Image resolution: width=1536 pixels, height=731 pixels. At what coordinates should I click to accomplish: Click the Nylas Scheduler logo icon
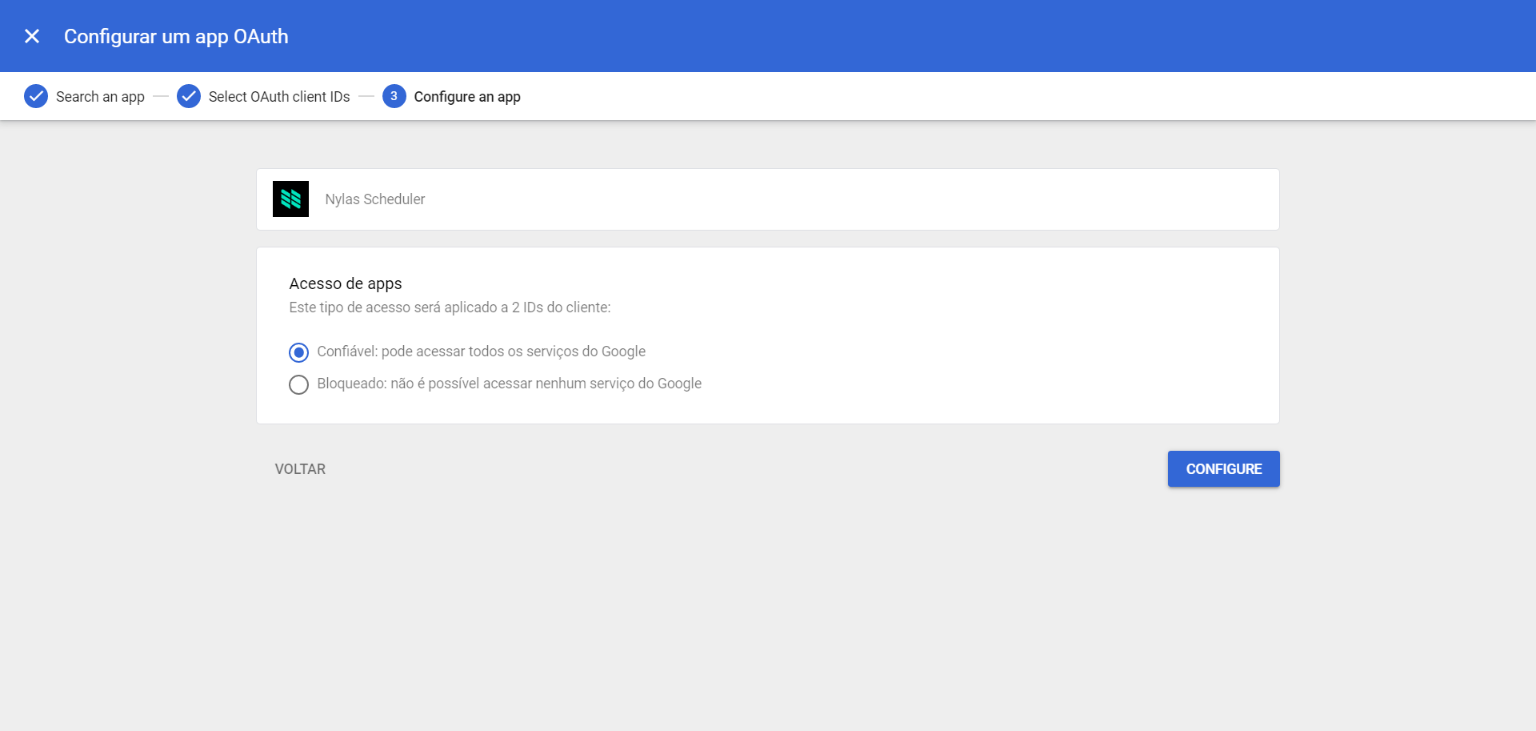[291, 199]
